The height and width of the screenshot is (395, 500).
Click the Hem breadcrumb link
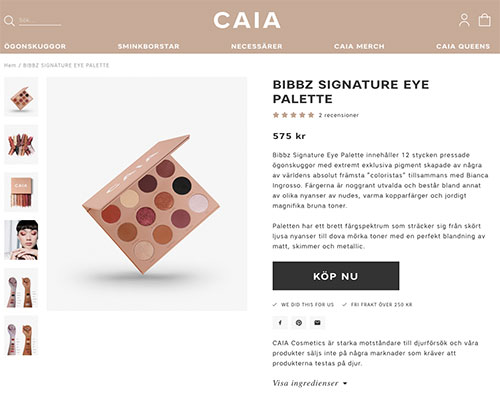tap(10, 65)
